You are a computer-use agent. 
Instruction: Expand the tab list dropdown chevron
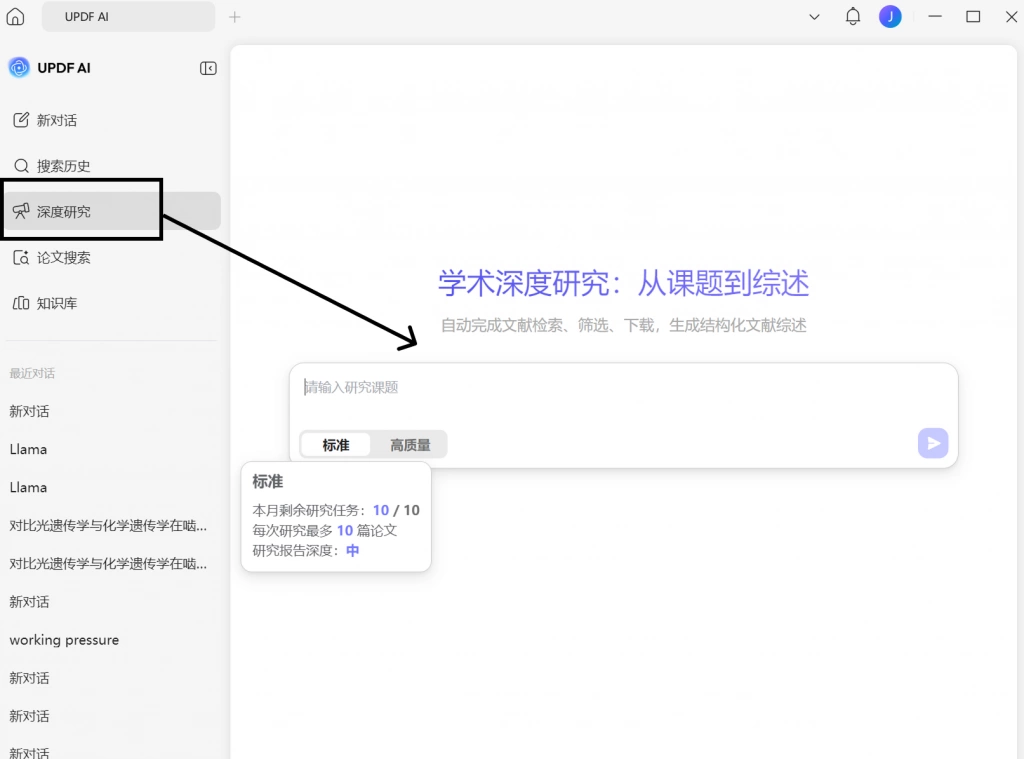pyautogui.click(x=814, y=17)
